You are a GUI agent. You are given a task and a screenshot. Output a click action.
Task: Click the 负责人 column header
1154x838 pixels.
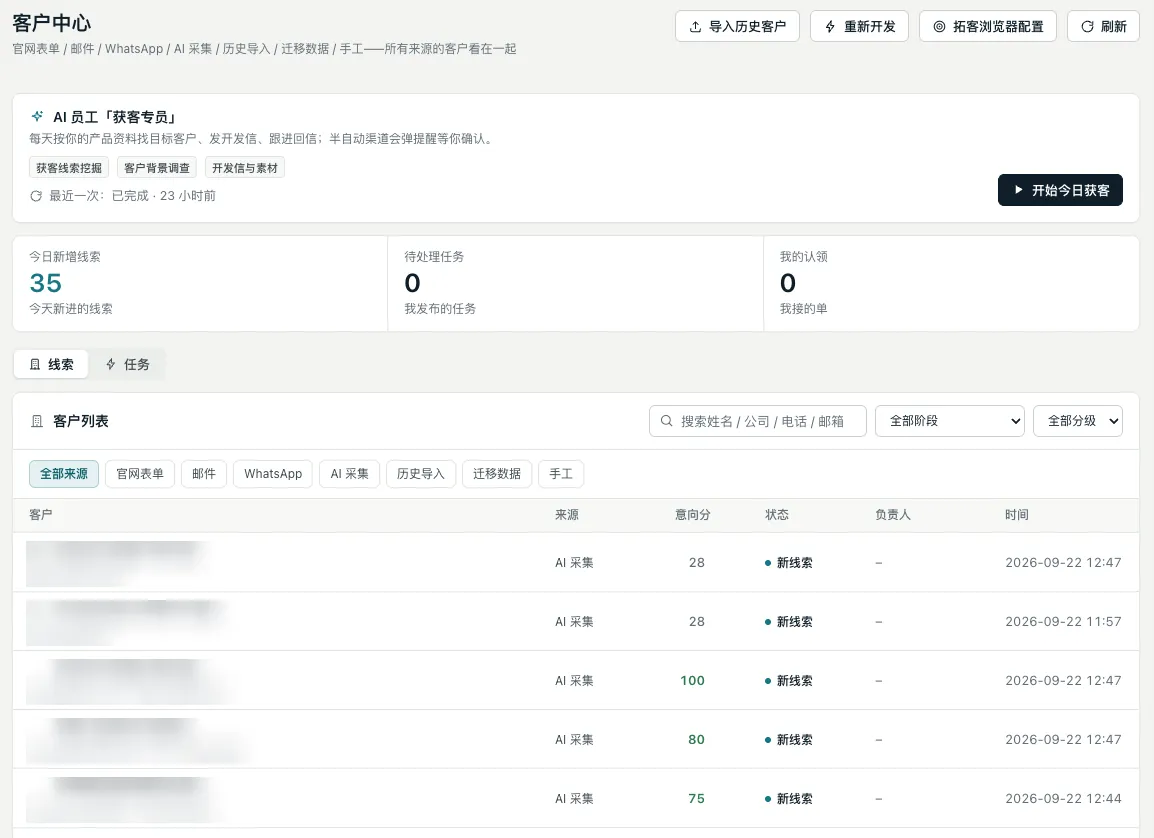tap(893, 515)
